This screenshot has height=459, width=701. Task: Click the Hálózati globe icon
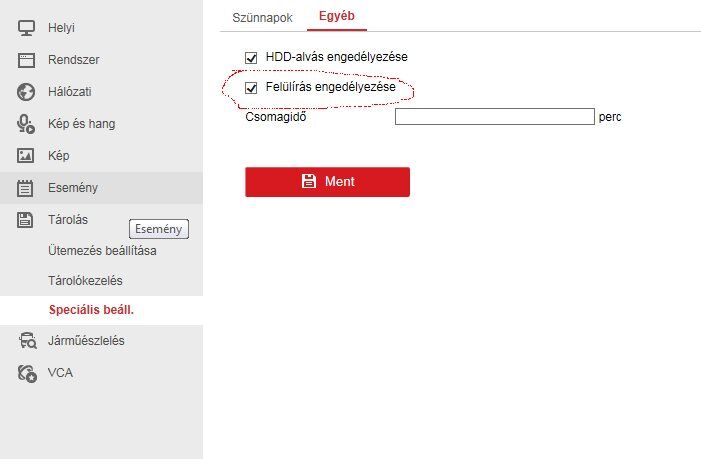click(x=26, y=92)
